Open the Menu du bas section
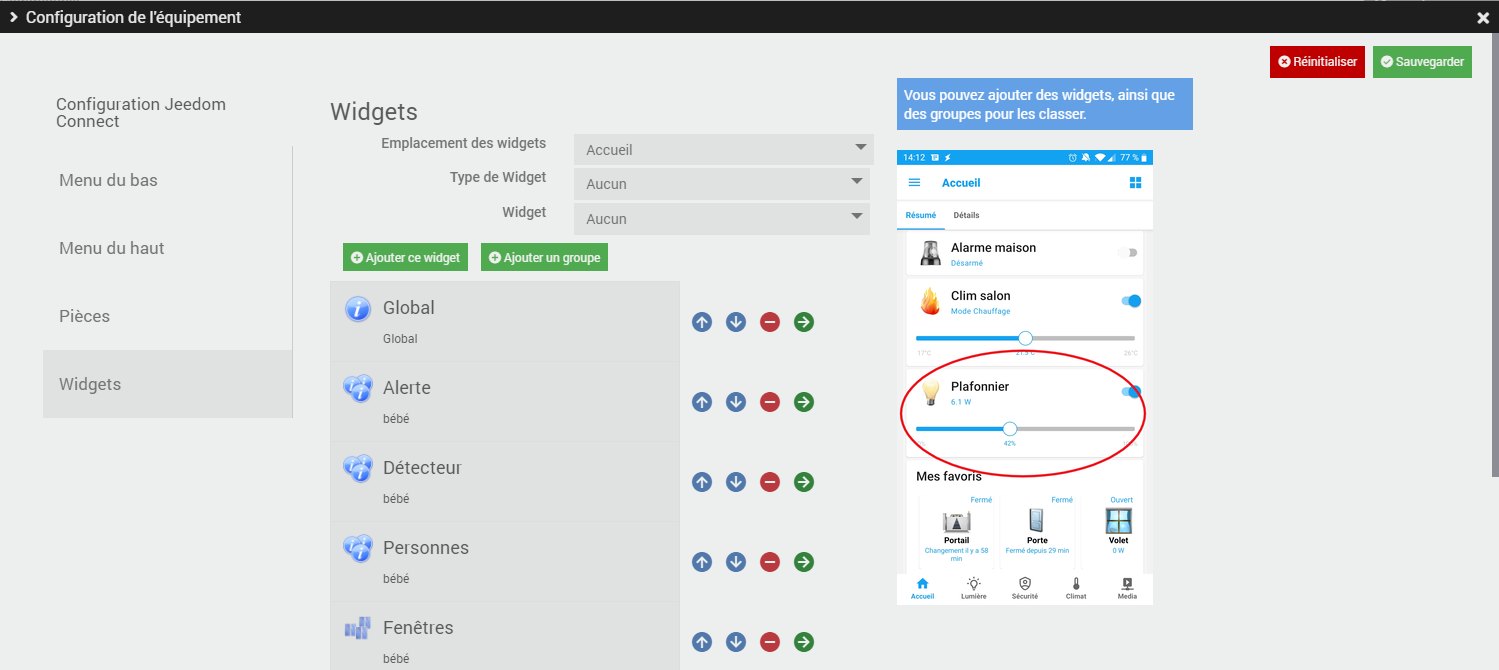The width and height of the screenshot is (1499, 670). click(108, 180)
